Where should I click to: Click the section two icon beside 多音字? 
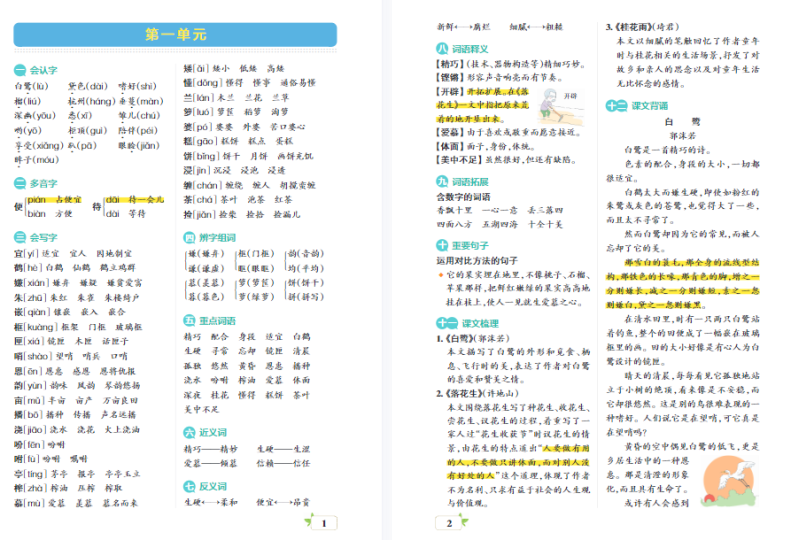coord(19,184)
